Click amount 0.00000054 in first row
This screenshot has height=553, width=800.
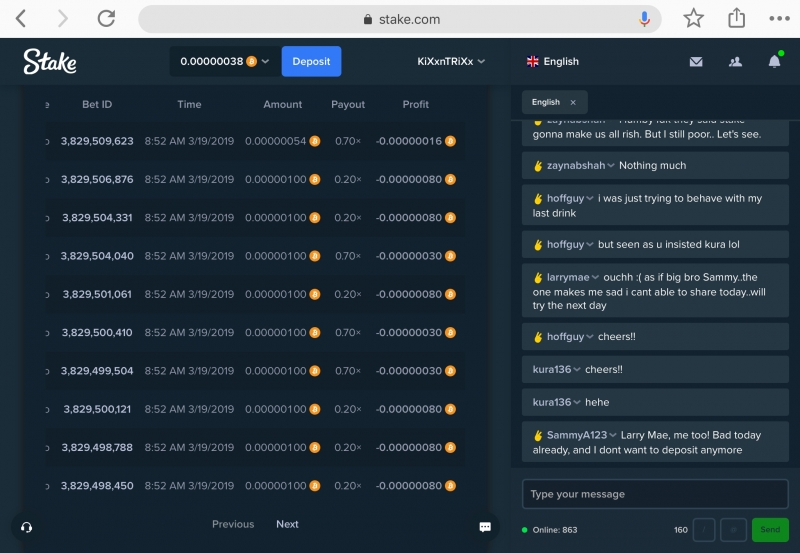coord(276,141)
